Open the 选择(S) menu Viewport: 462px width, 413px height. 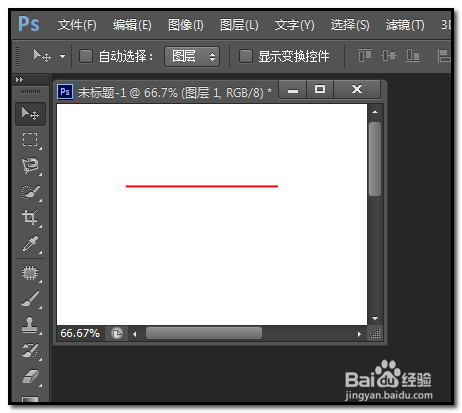350,25
